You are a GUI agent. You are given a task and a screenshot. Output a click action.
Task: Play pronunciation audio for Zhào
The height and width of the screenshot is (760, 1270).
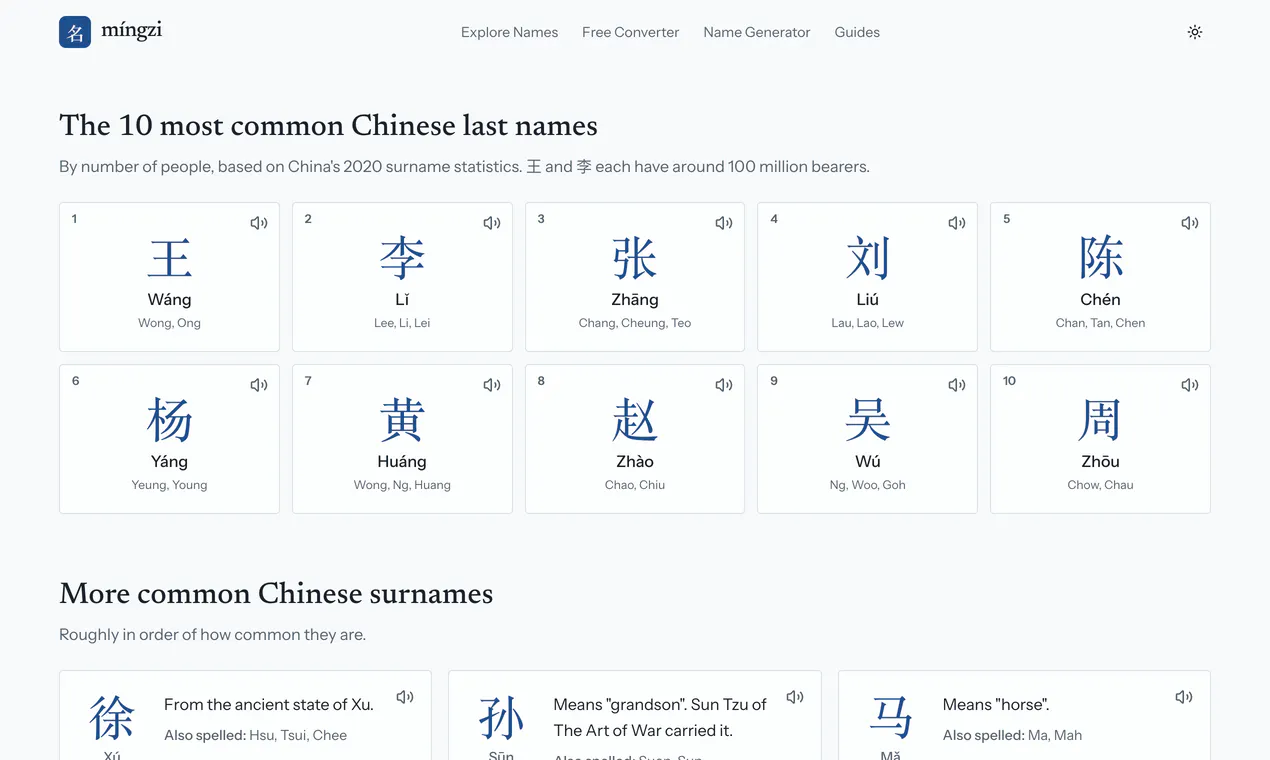(x=724, y=385)
